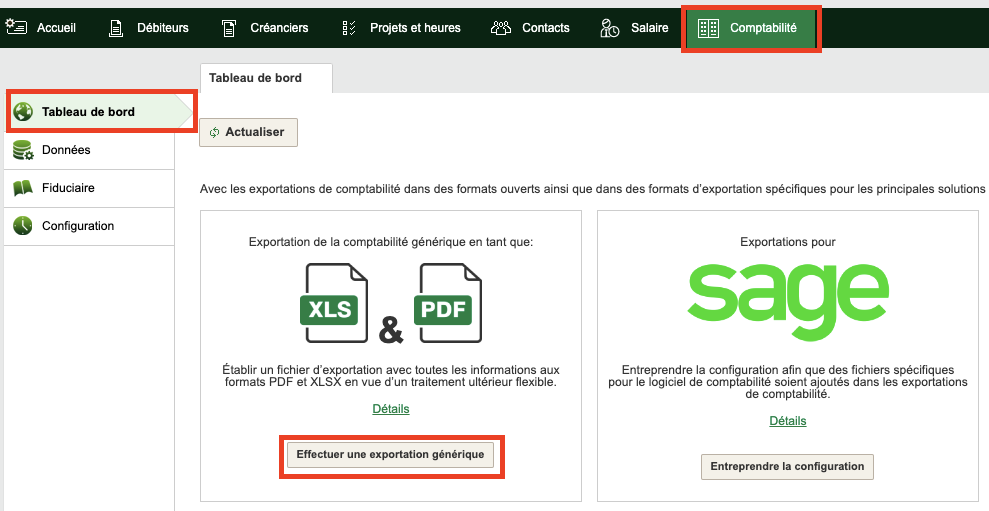Click the 'Établir un fichier d'exportation' description

(x=391, y=376)
